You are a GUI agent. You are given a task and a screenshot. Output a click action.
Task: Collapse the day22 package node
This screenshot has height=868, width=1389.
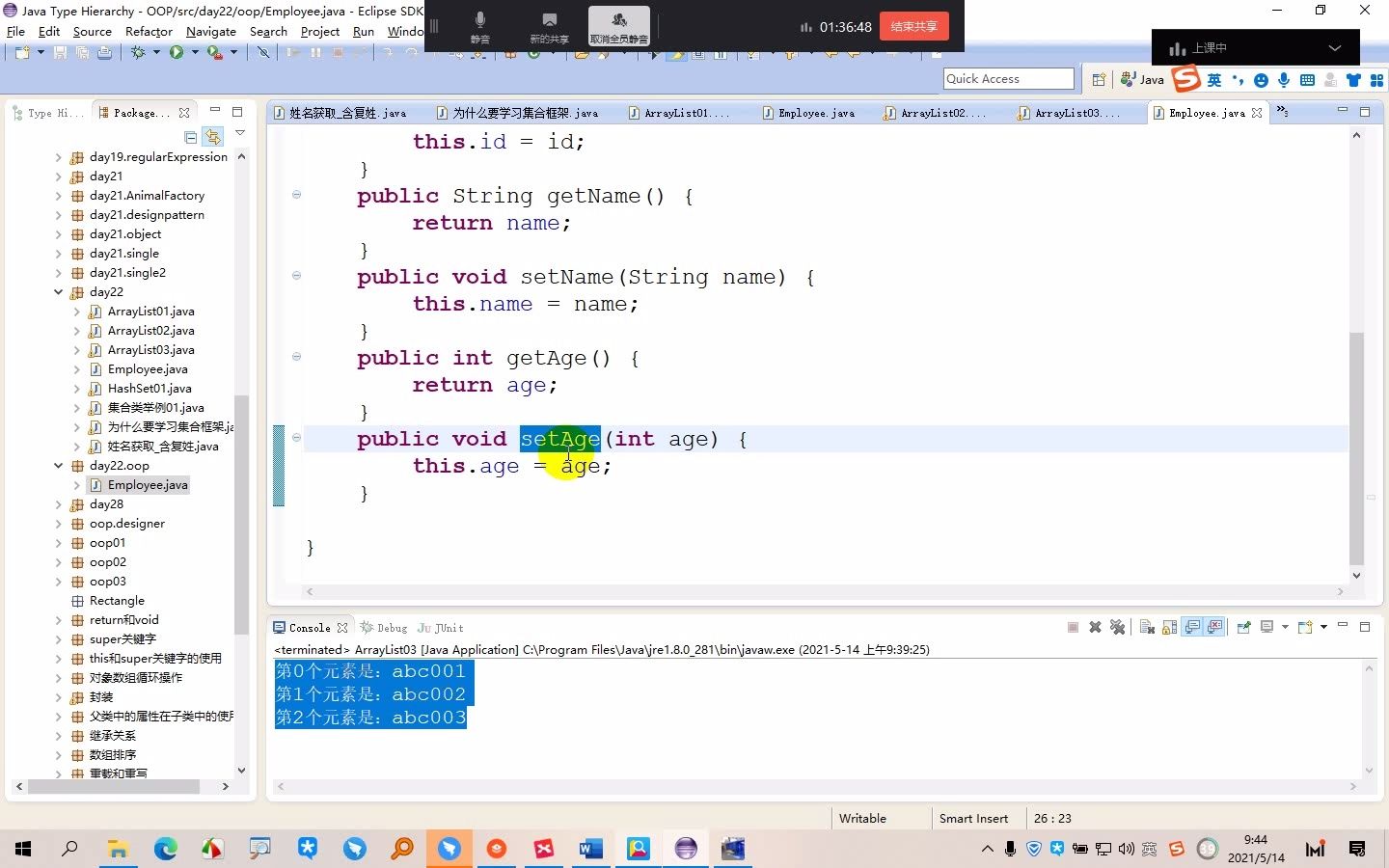[59, 292]
